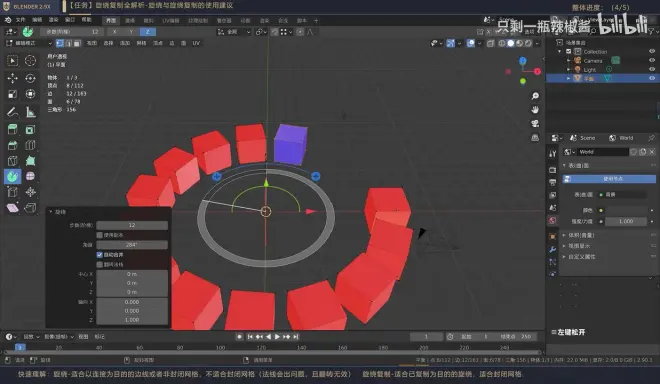Pick the Extrude Region tool
Image resolution: width=660 pixels, height=384 pixels.
(x=13, y=129)
